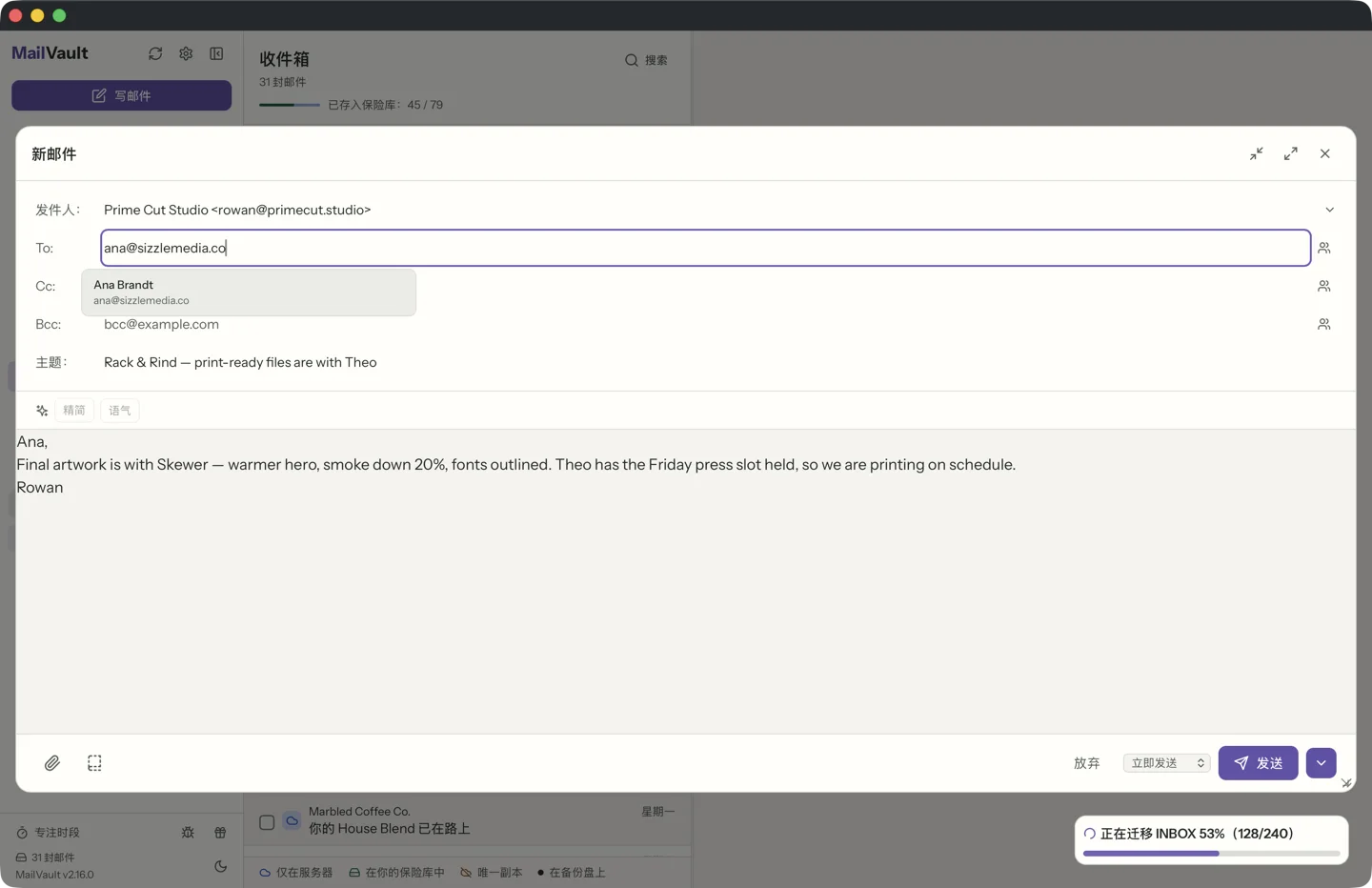
Task: Click 放弃 to discard draft
Action: 1087,763
